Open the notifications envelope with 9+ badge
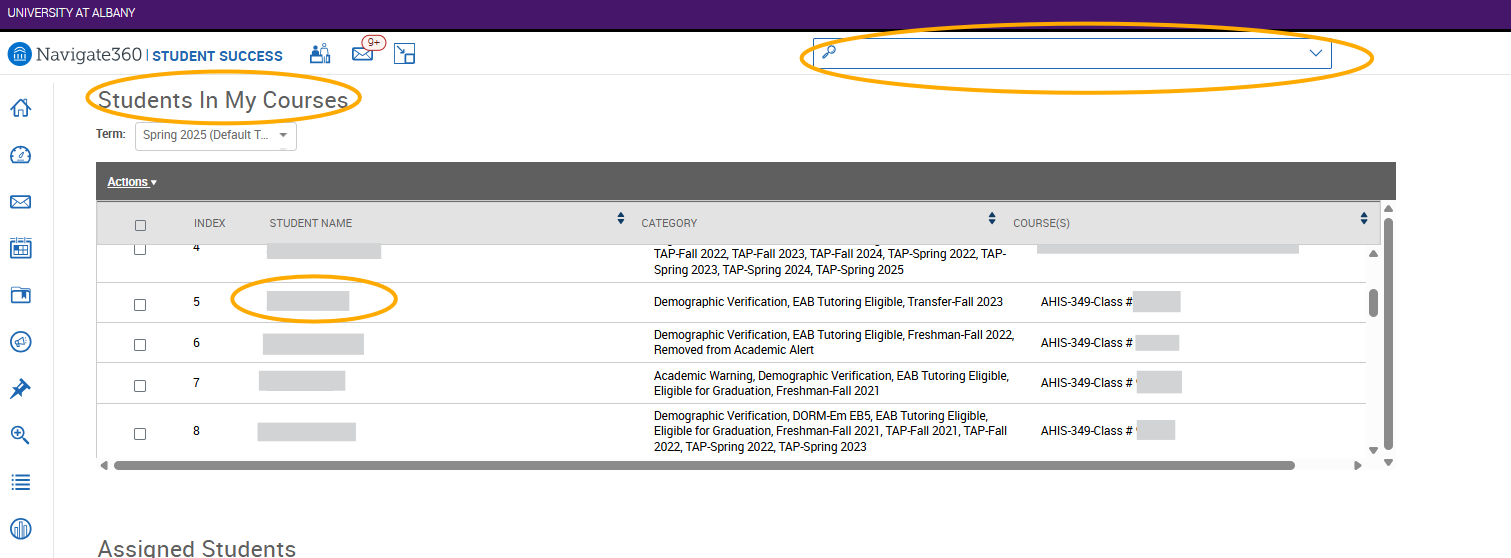Viewport: 1511px width, 558px height. point(363,54)
